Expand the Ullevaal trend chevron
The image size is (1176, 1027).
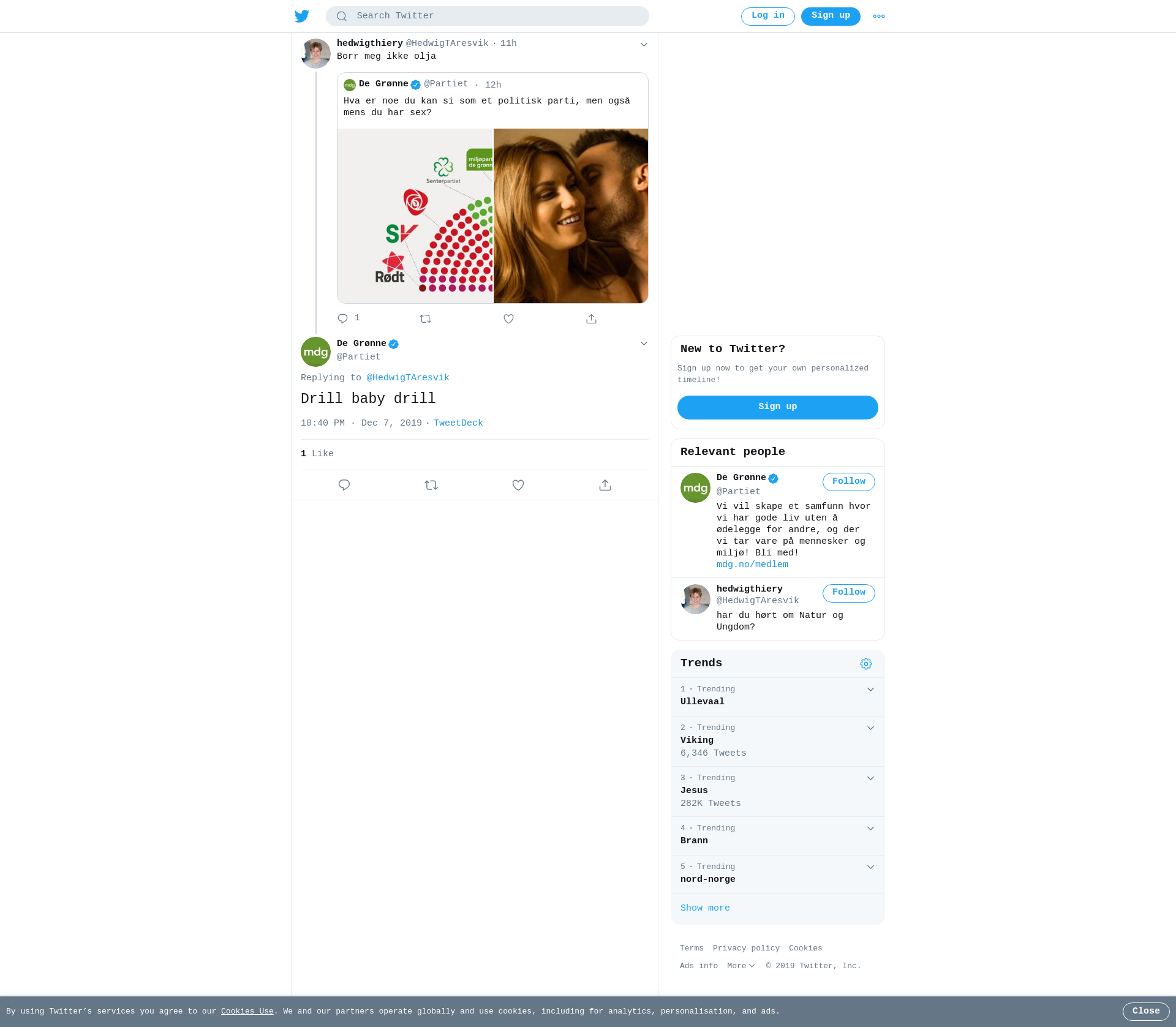coord(870,690)
